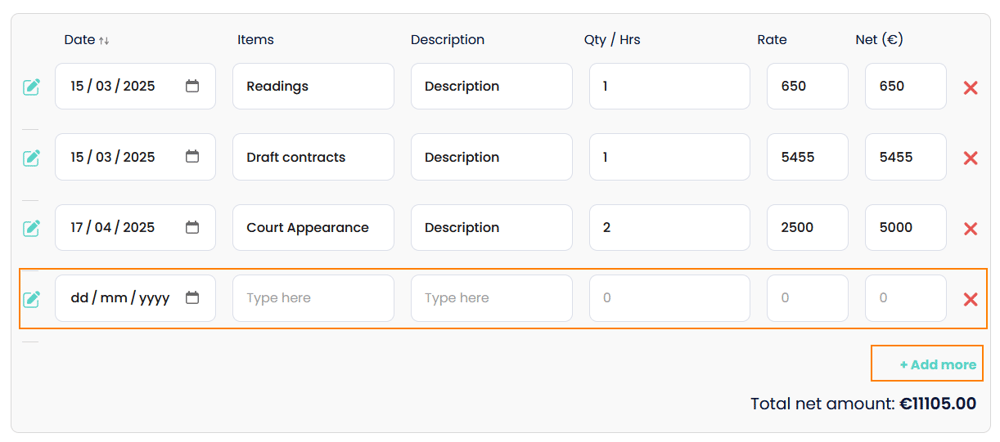Open calendar picker for Draft contracts date
Image resolution: width=1000 pixels, height=442 pixels.
click(193, 157)
